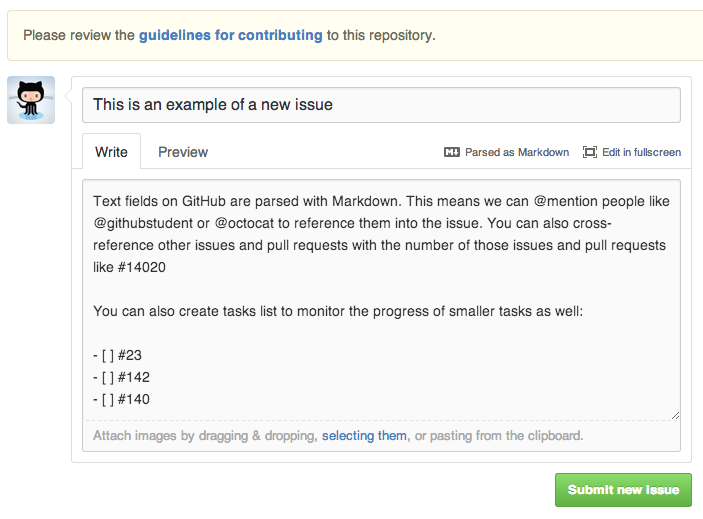
Task: Select the Edit in fullscreen label
Action: pos(641,152)
